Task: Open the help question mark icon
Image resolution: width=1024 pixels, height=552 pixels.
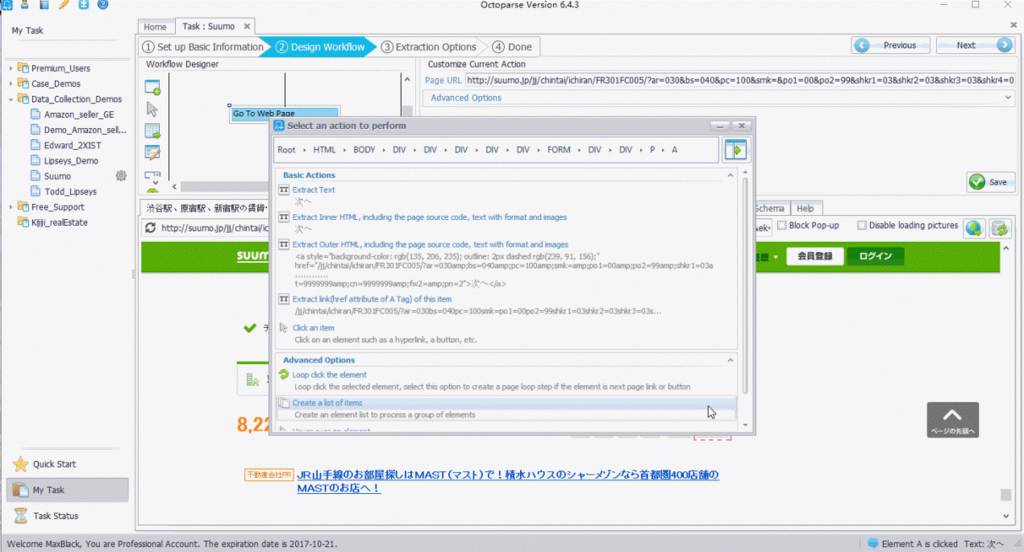Action: click(103, 4)
